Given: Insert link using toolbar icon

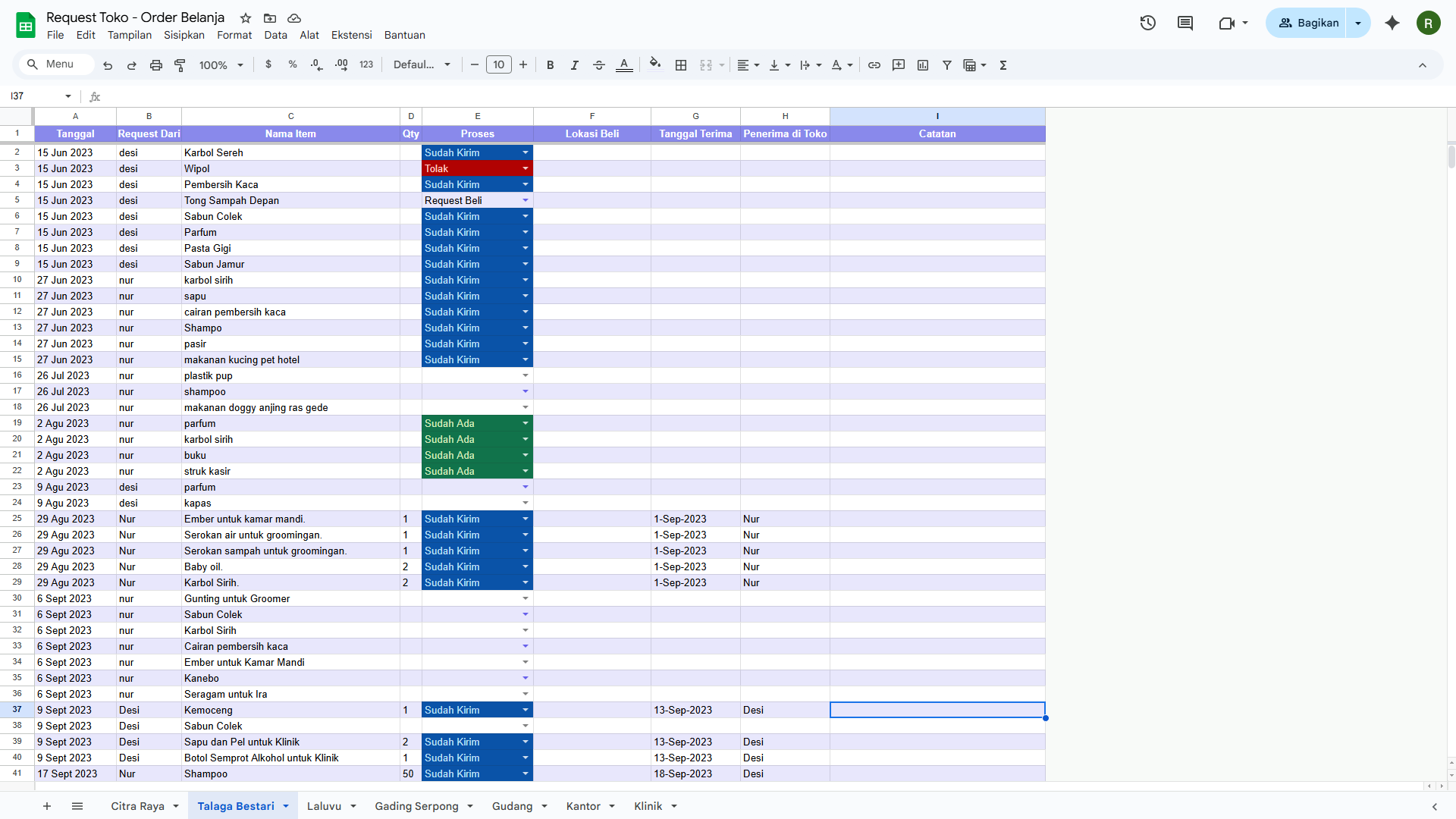Looking at the screenshot, I should tap(874, 65).
